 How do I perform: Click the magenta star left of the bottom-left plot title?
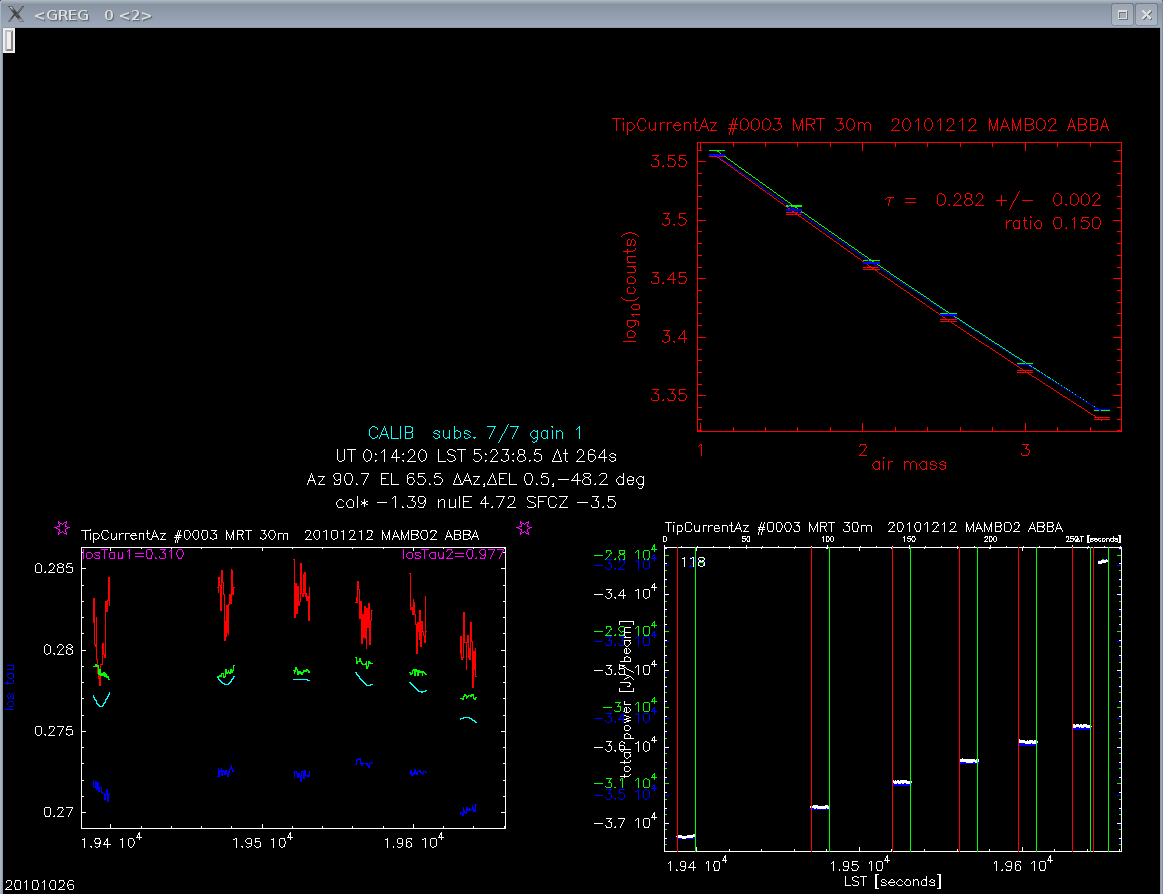click(x=63, y=527)
